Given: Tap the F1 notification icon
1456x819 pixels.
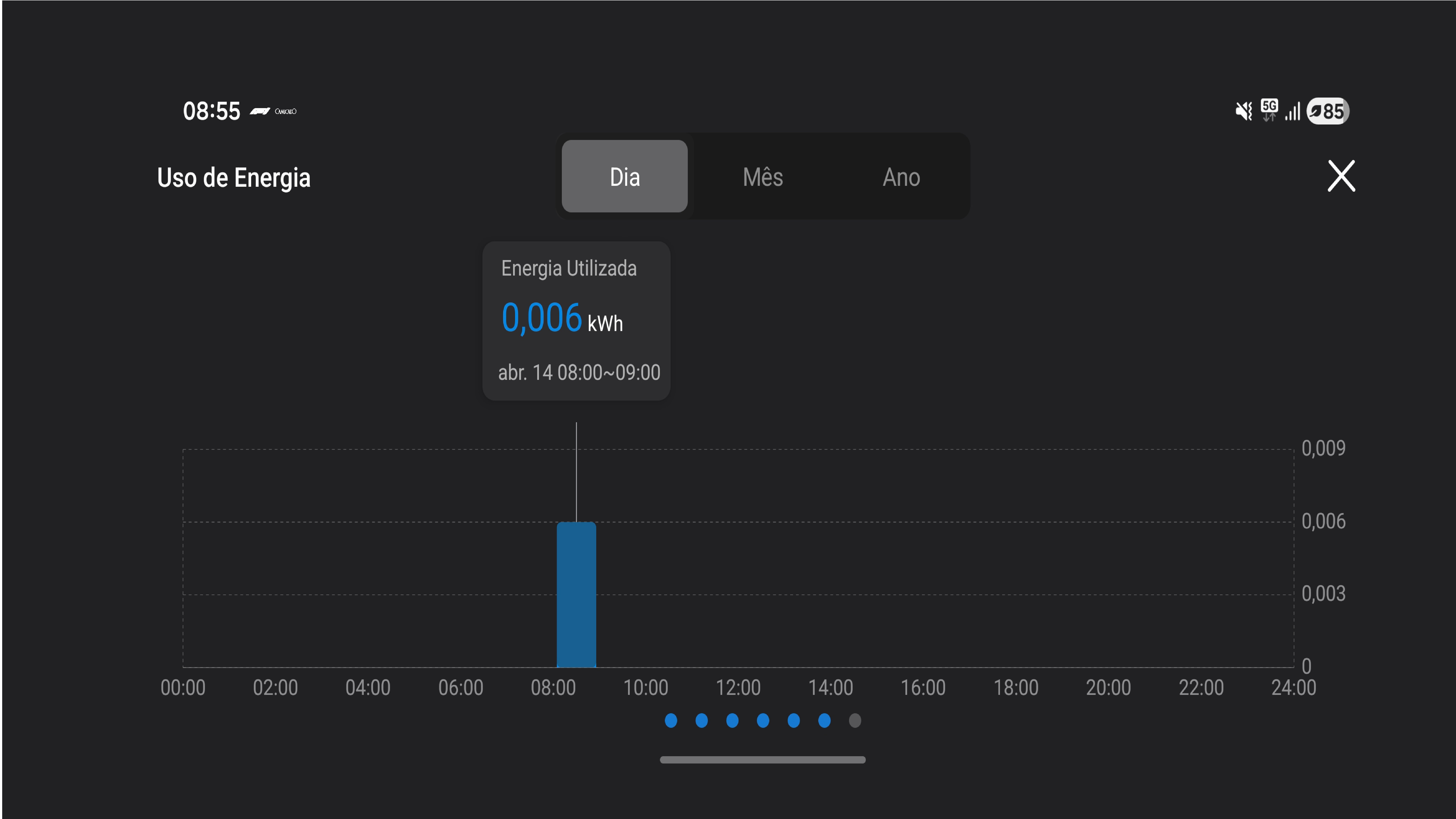Looking at the screenshot, I should pos(260,111).
